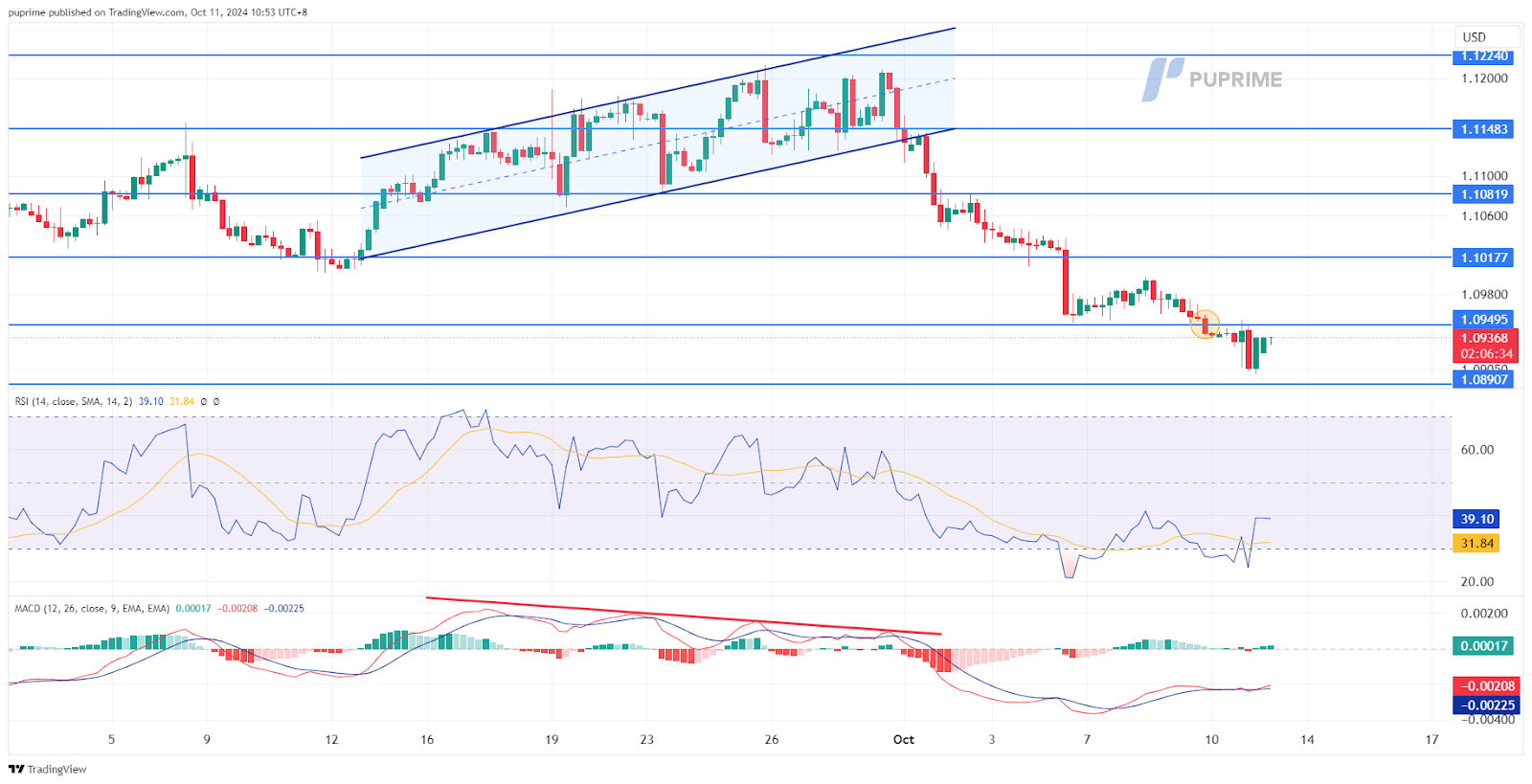Select the ascending parallel channel drawing
The image size is (1532, 784).
658,144
